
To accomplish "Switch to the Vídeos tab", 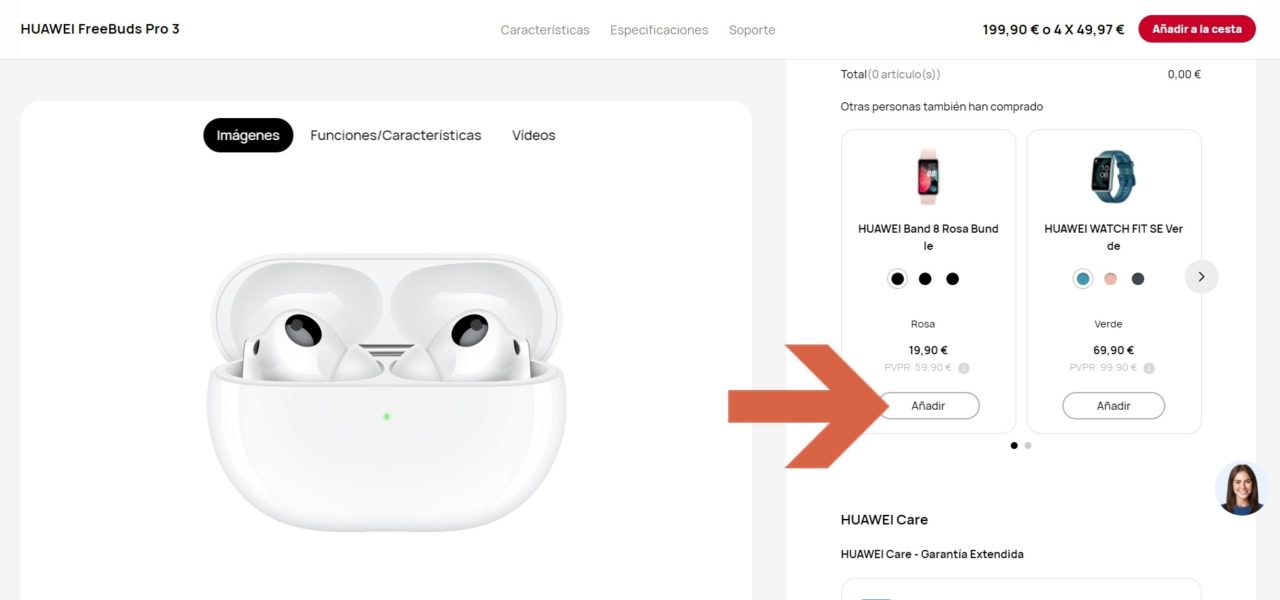I will click(x=533, y=135).
